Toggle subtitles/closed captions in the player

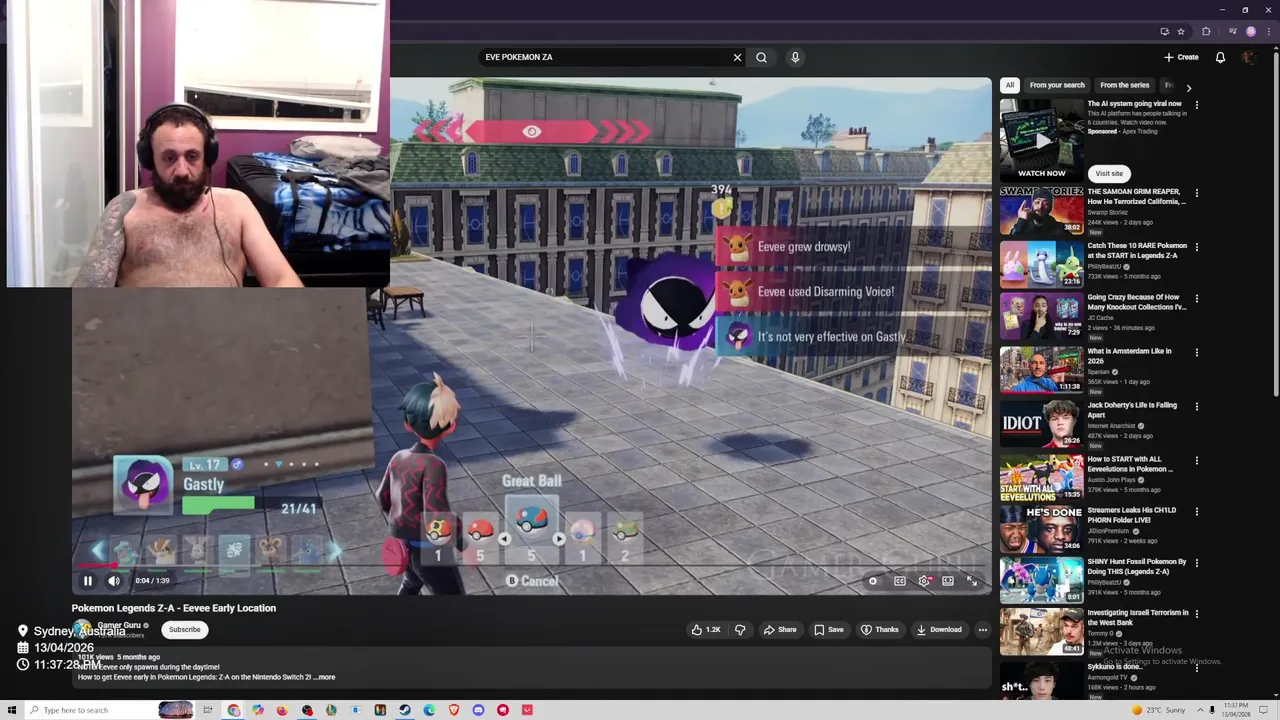pyautogui.click(x=900, y=581)
